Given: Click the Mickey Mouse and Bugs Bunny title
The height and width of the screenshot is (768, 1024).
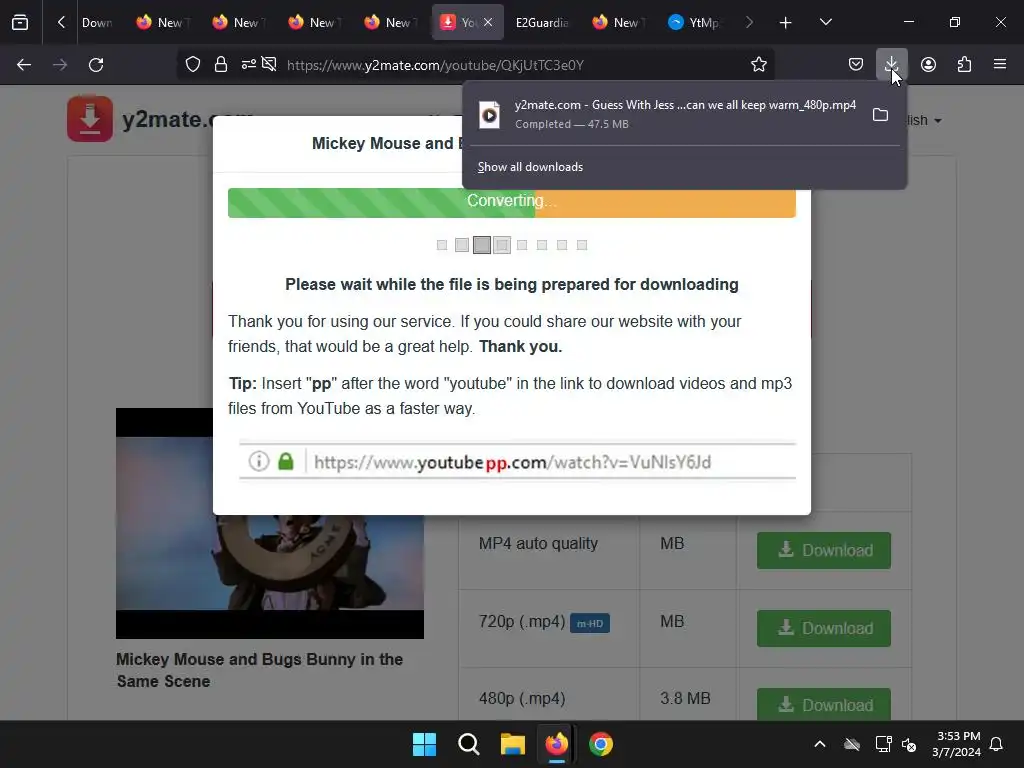Looking at the screenshot, I should 259,670.
